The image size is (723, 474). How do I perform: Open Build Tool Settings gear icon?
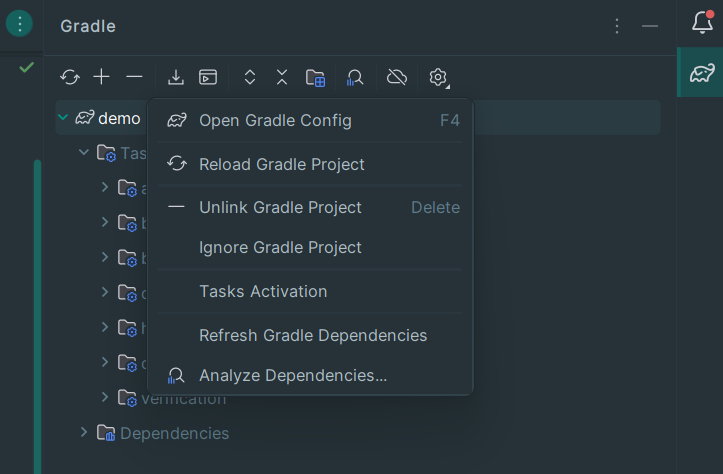pos(438,77)
